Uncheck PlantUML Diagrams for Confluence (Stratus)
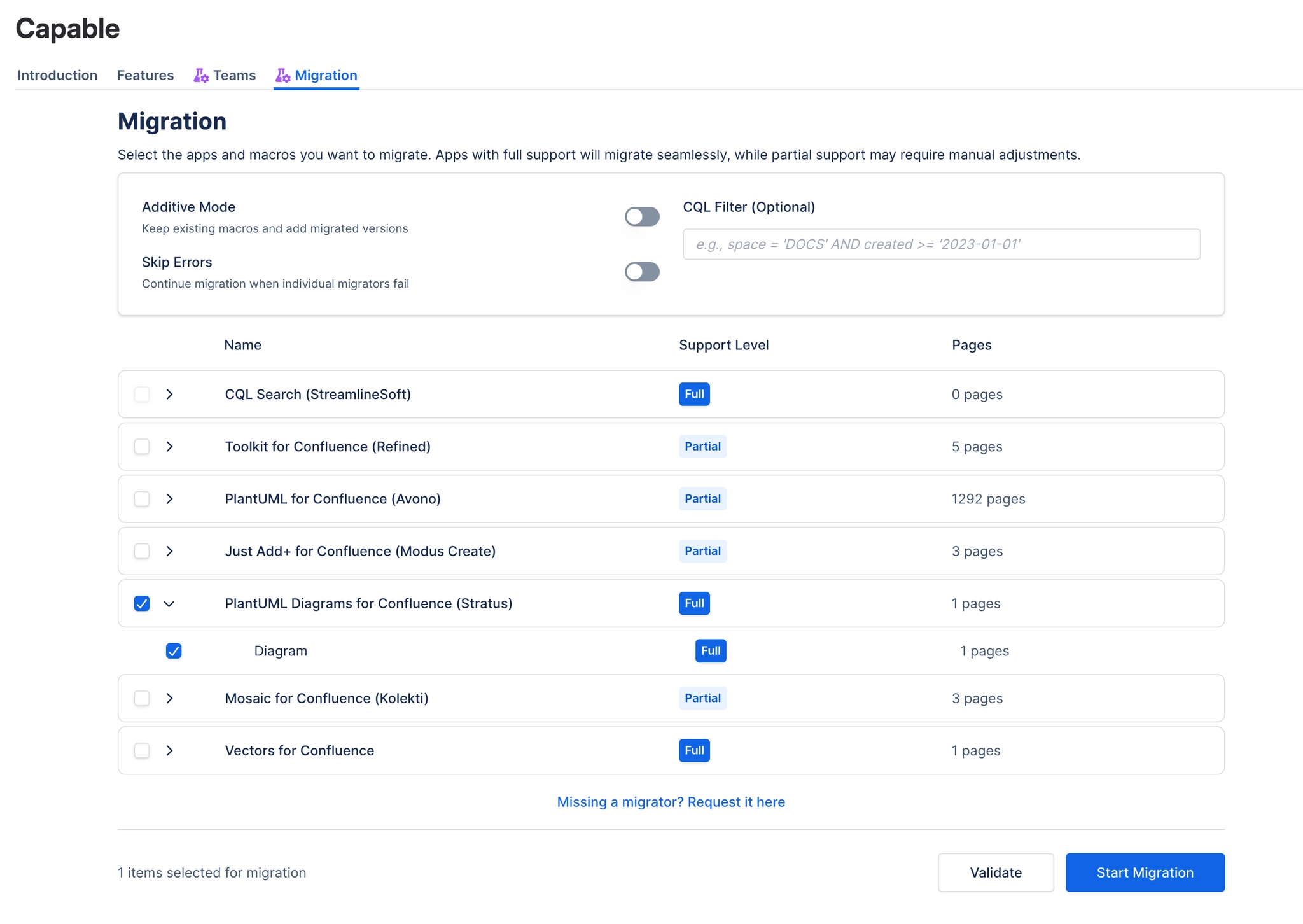Screen dimensions: 1303x924 point(141,603)
